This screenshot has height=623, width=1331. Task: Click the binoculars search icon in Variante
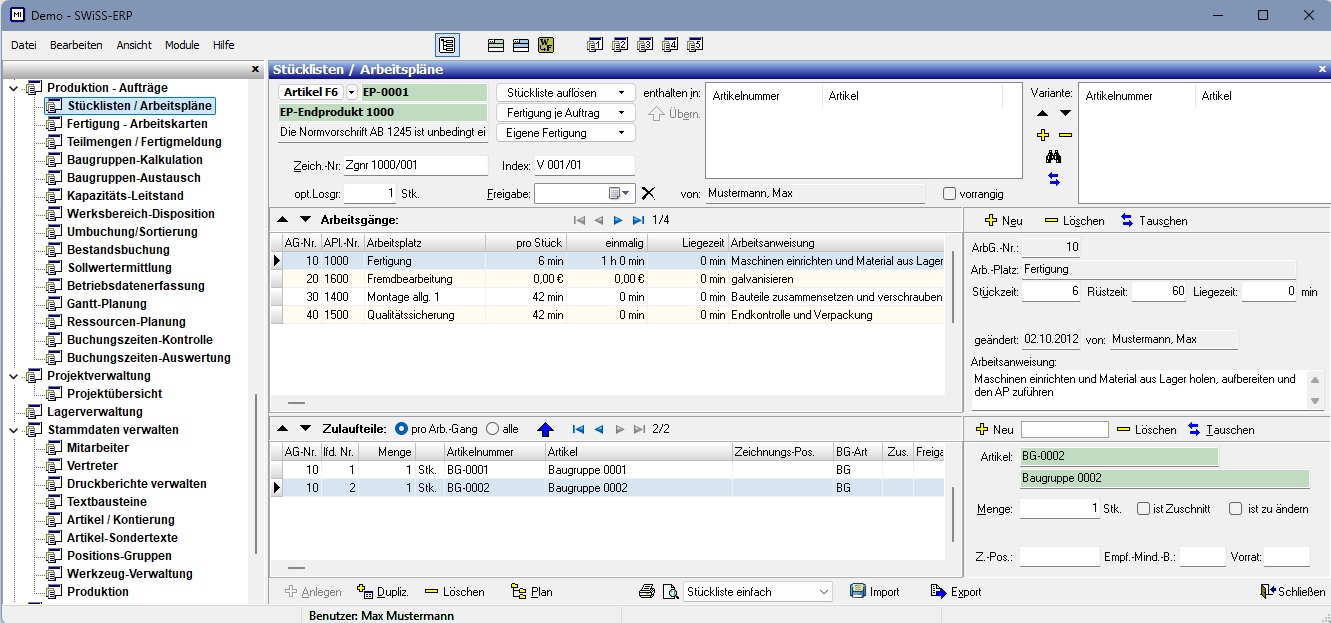pyautogui.click(x=1053, y=157)
